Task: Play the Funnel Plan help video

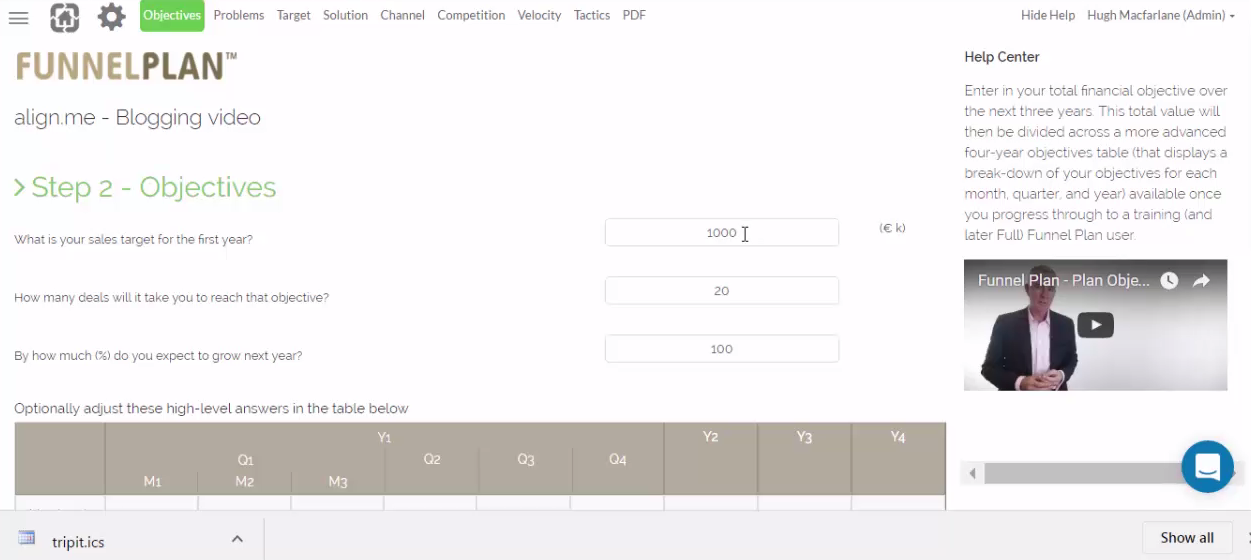Action: coord(1095,325)
